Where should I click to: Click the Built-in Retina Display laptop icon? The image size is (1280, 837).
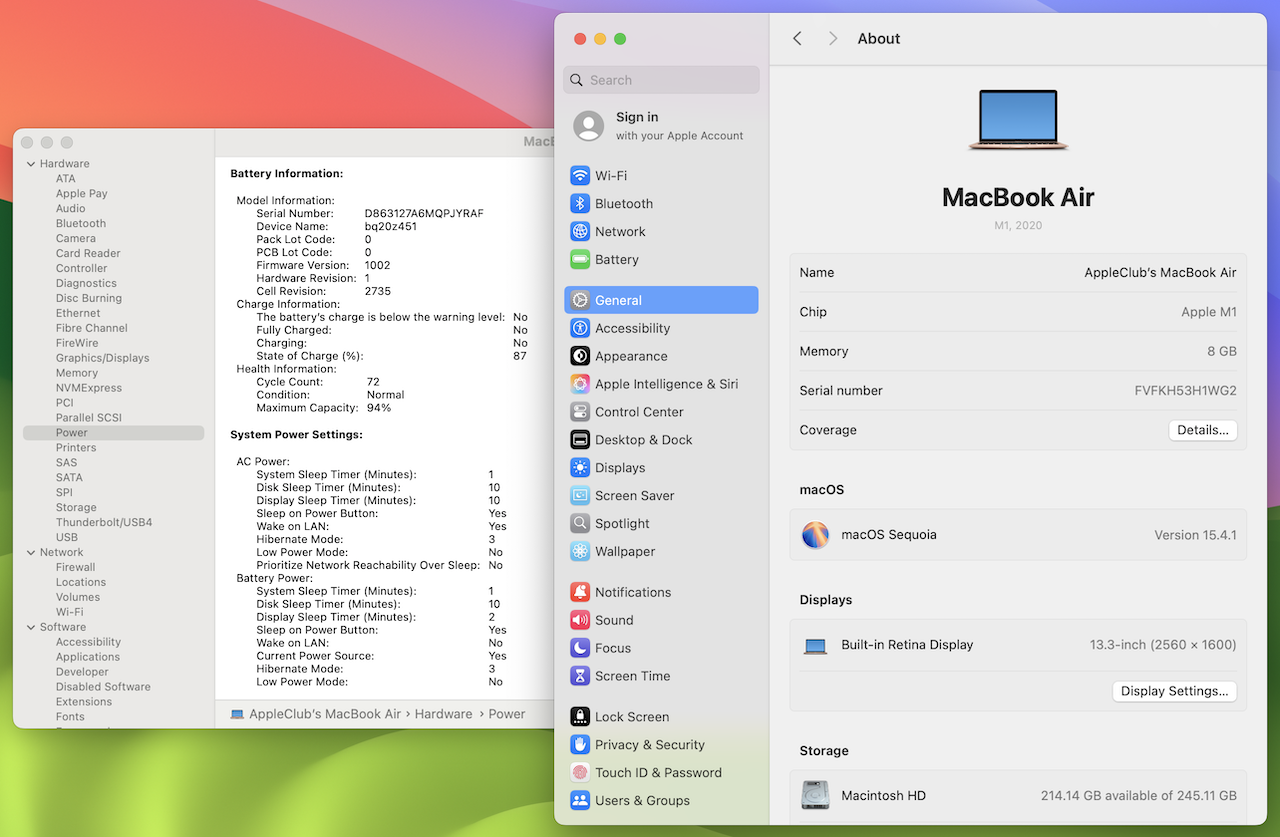(815, 646)
